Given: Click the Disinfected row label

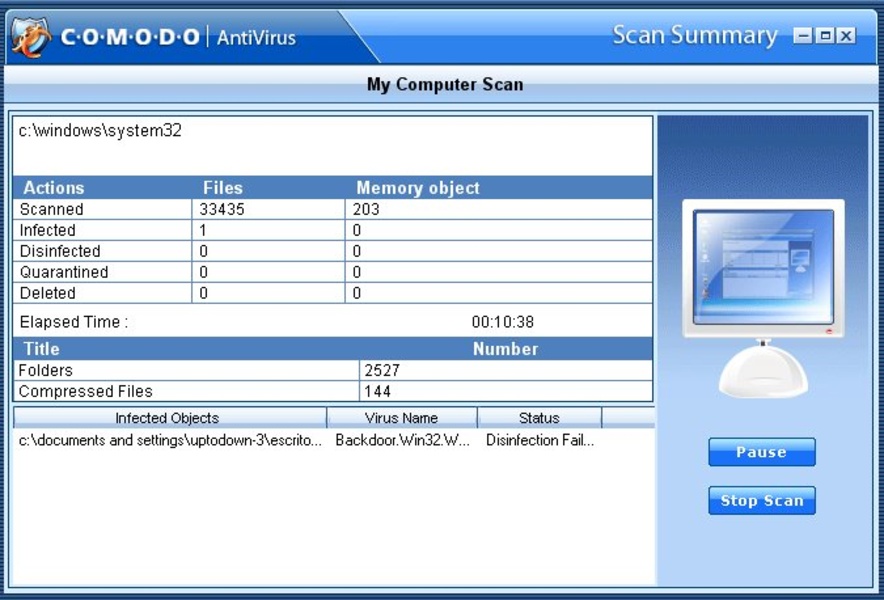Looking at the screenshot, I should coord(60,251).
